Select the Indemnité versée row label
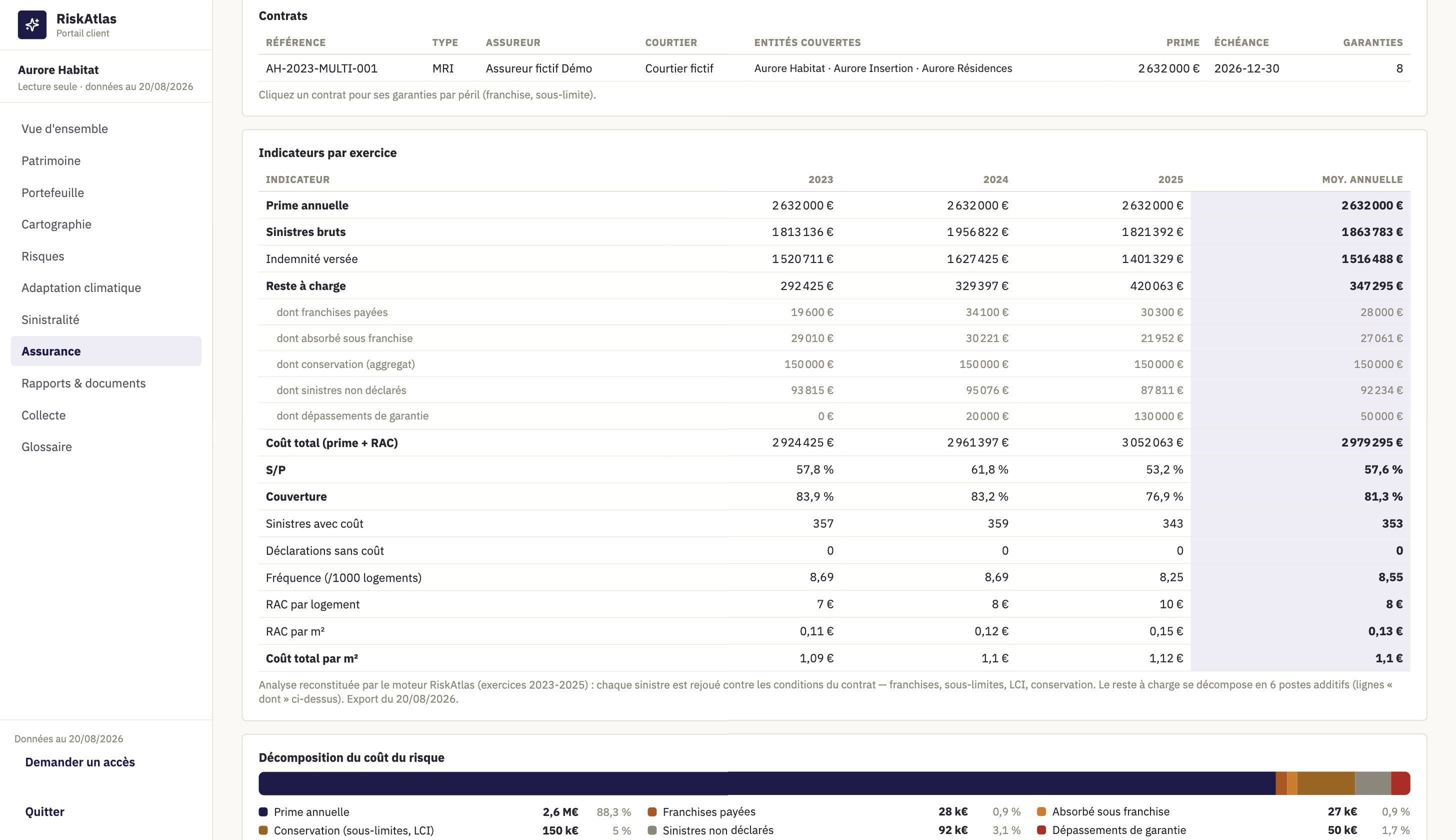This screenshot has width=1456, height=840. pos(311,259)
